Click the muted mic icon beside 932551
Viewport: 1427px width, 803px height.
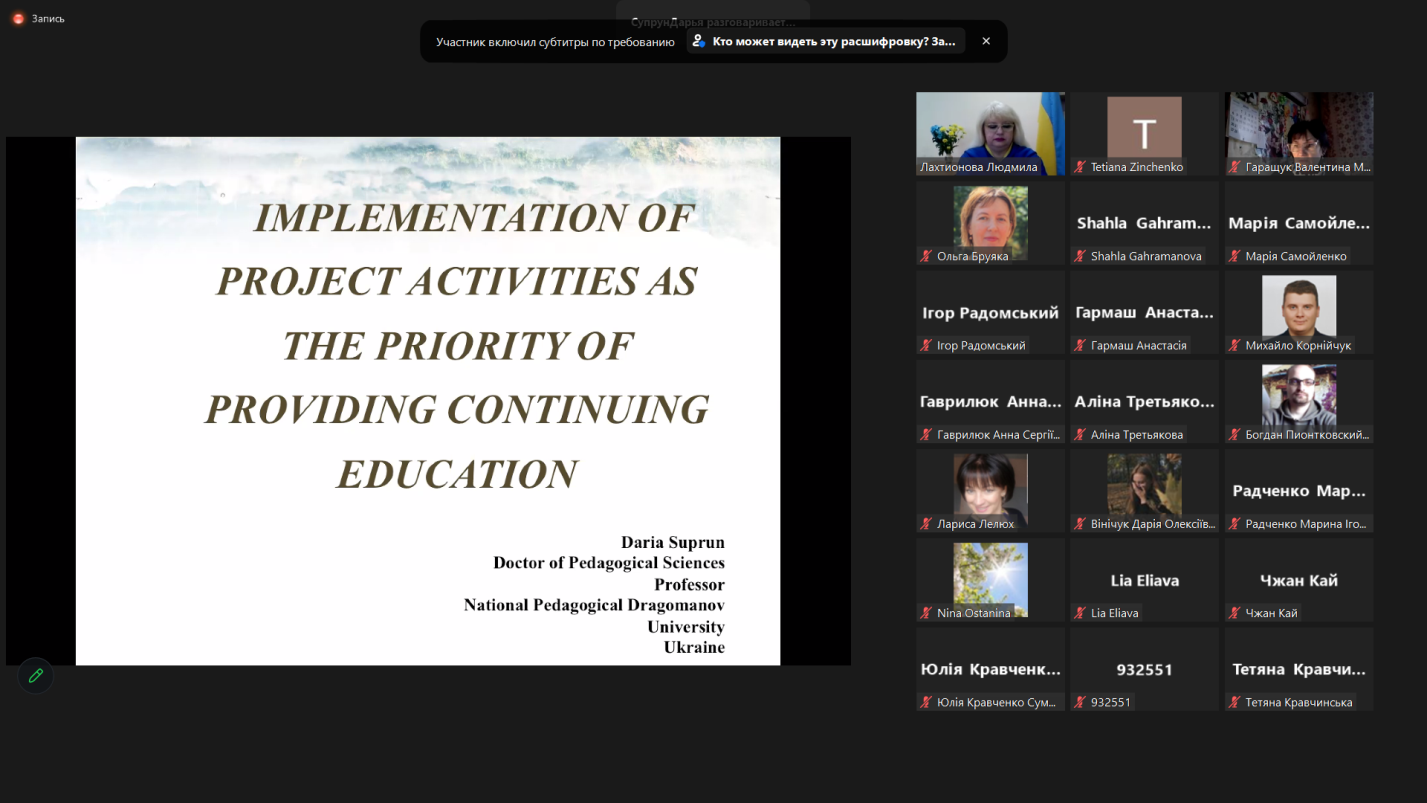pos(1080,703)
